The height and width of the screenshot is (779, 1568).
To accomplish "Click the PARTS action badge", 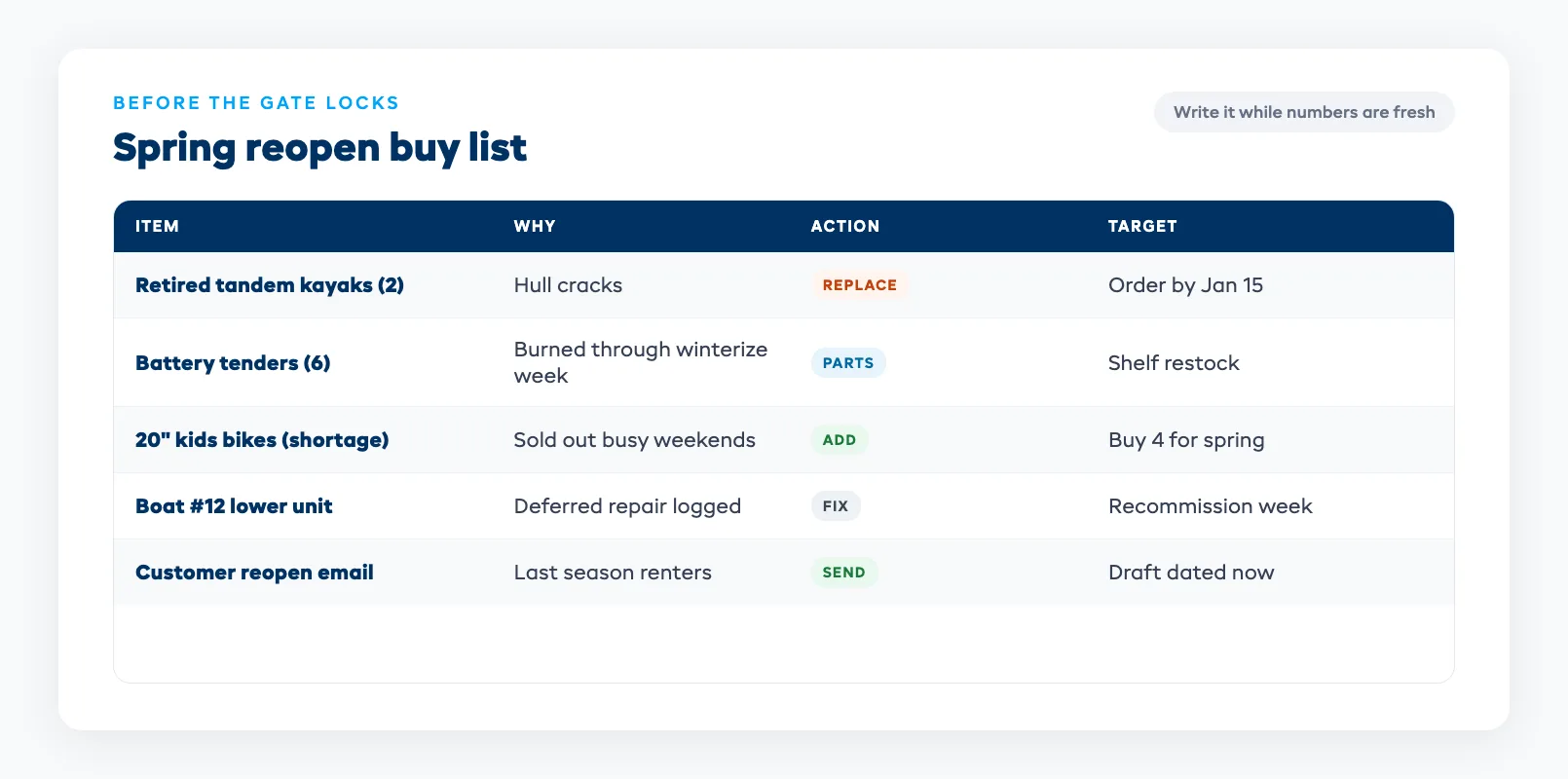I will point(848,363).
